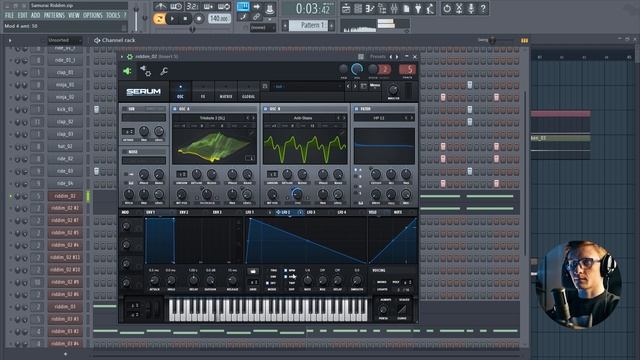Select the LFO 1 modulation tab
This screenshot has width=640, height=360.
click(250, 212)
